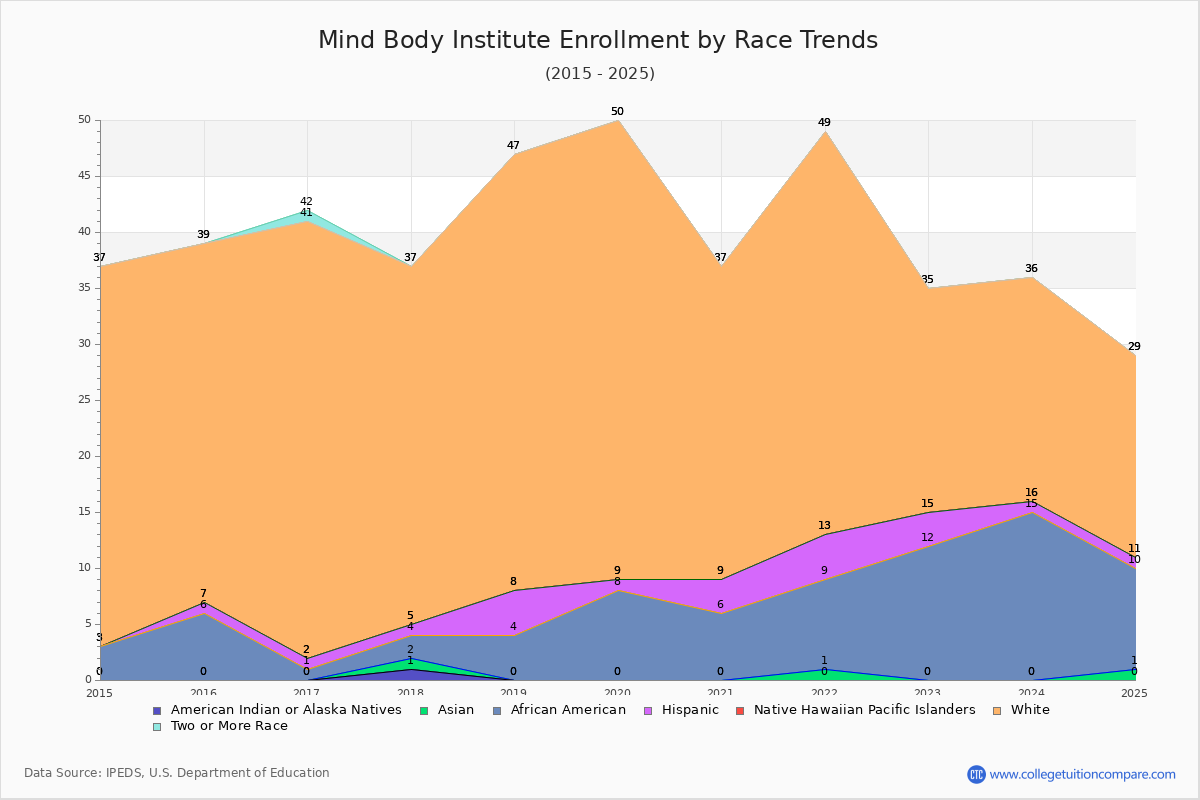Click the red Native Hawaiian legend marker

click(x=740, y=710)
